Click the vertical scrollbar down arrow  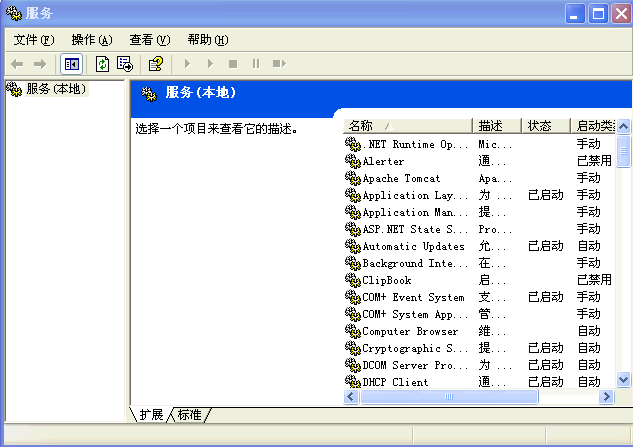tap(623, 380)
